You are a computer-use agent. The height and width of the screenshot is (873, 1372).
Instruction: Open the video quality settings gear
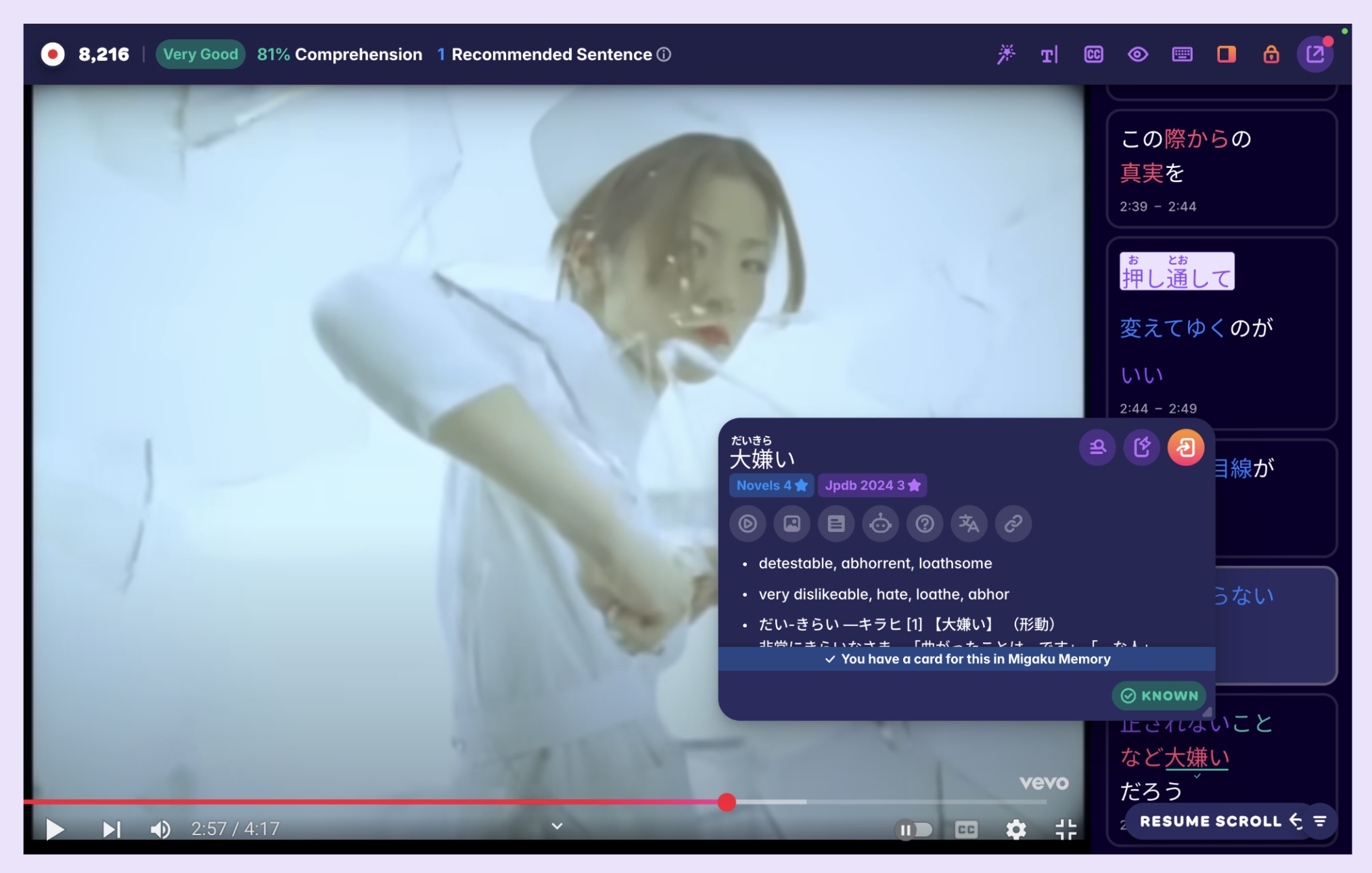pos(1015,828)
